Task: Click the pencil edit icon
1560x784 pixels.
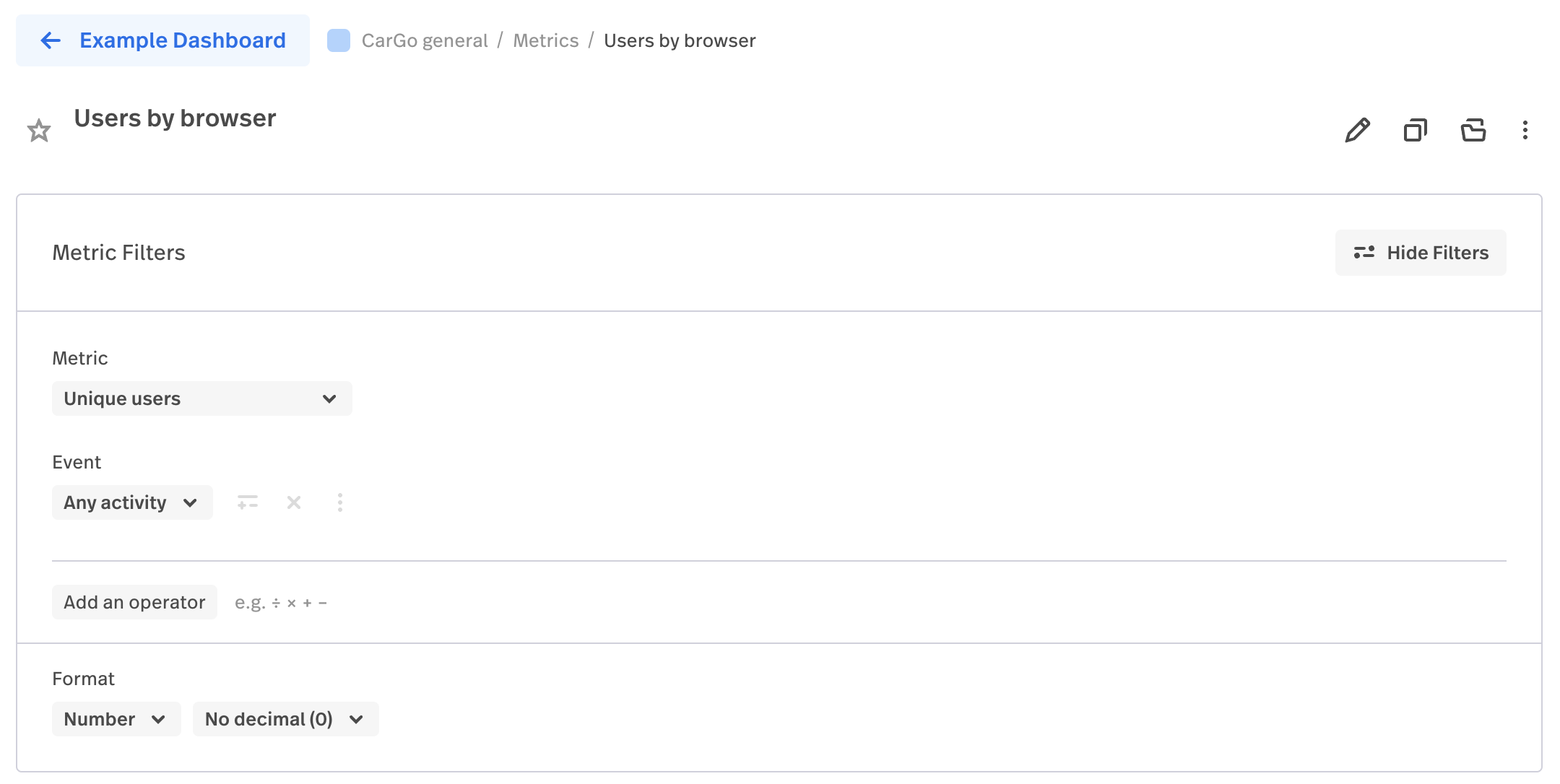Action: pyautogui.click(x=1358, y=131)
